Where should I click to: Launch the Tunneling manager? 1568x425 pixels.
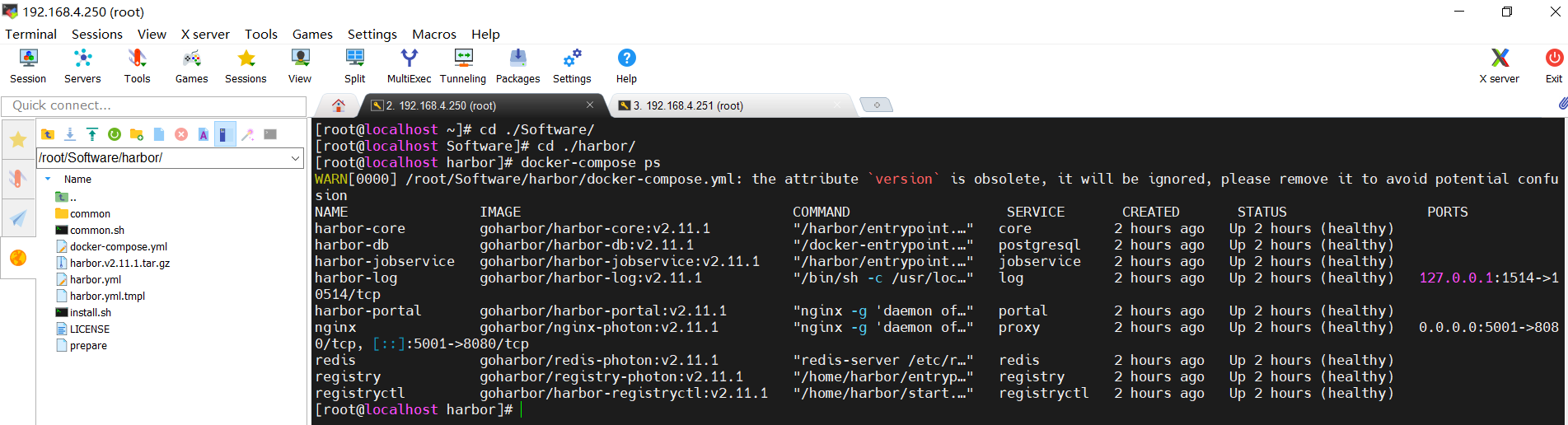coord(463,66)
